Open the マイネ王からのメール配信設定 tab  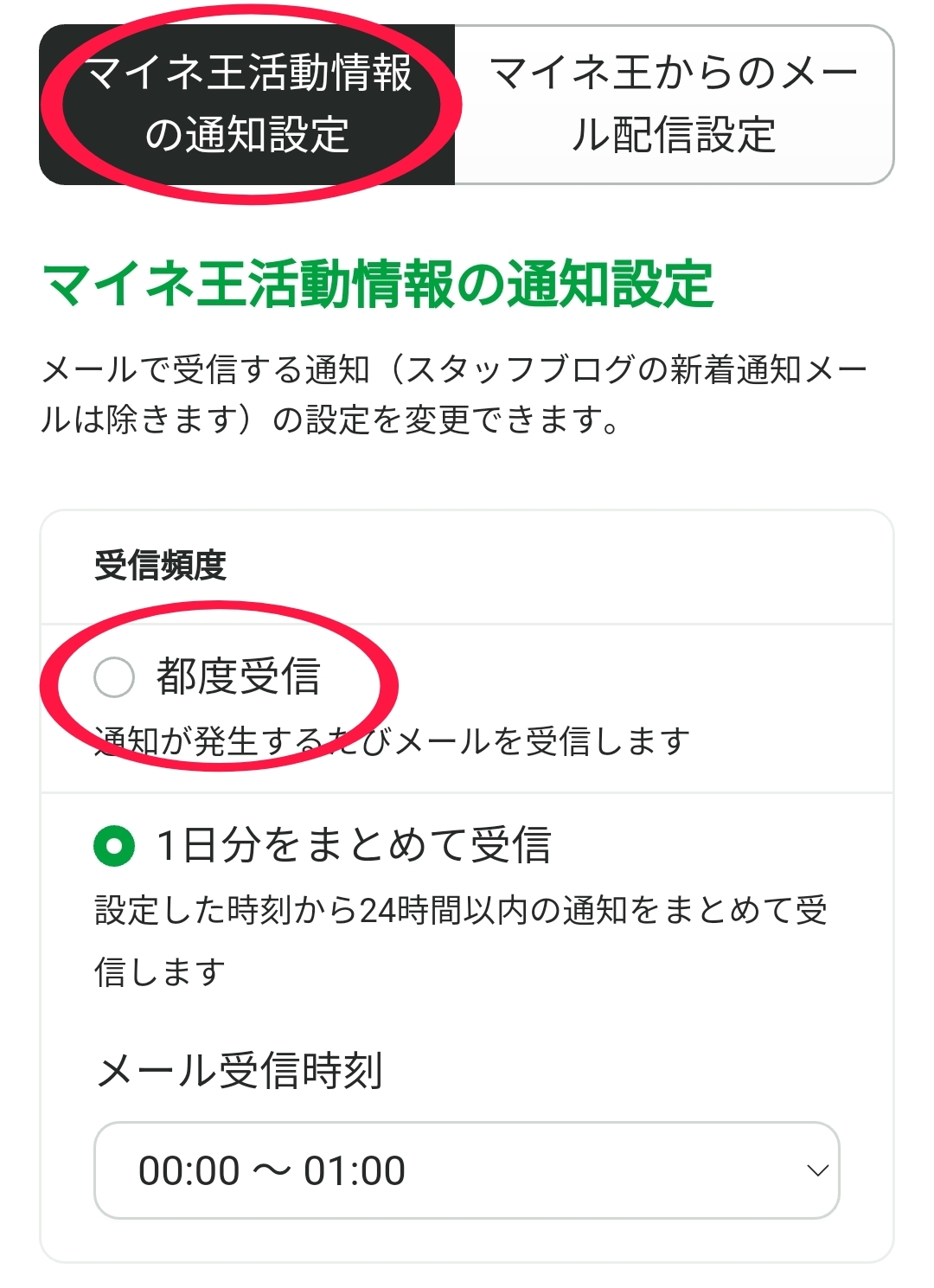coord(674,105)
